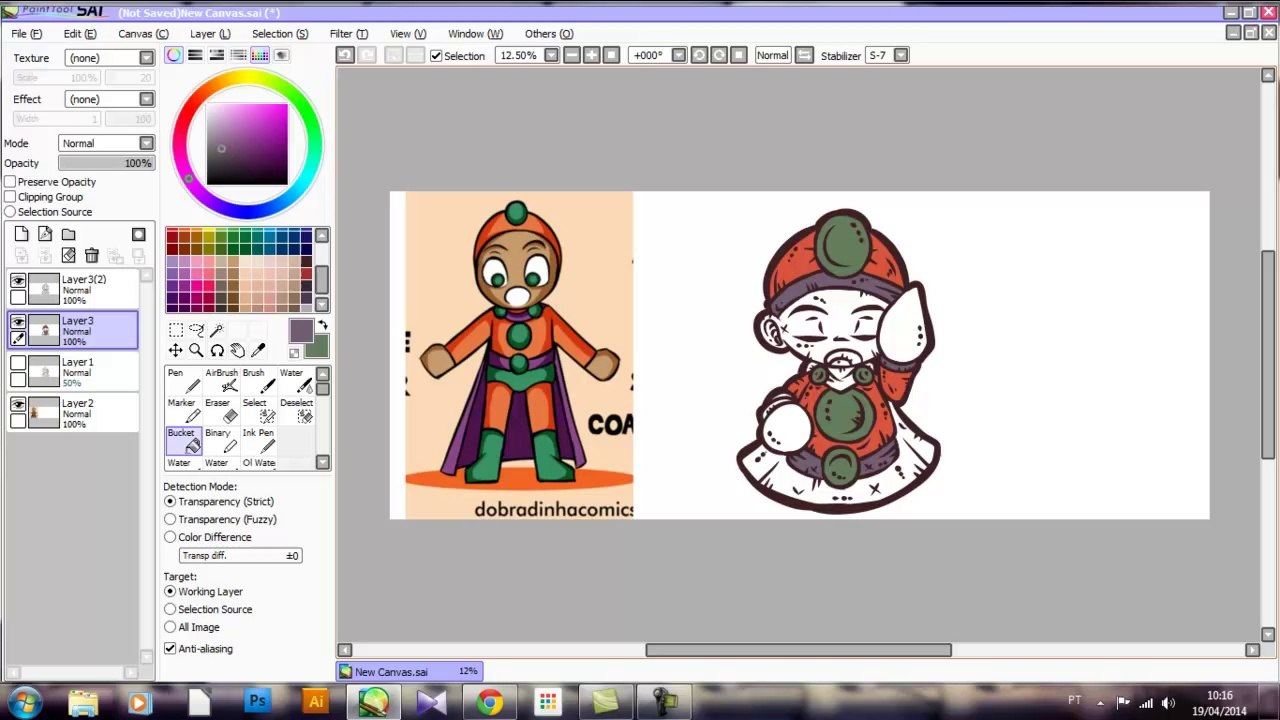The height and width of the screenshot is (720, 1280).
Task: Hide Layer2 with its eye icon
Action: pyautogui.click(x=18, y=405)
